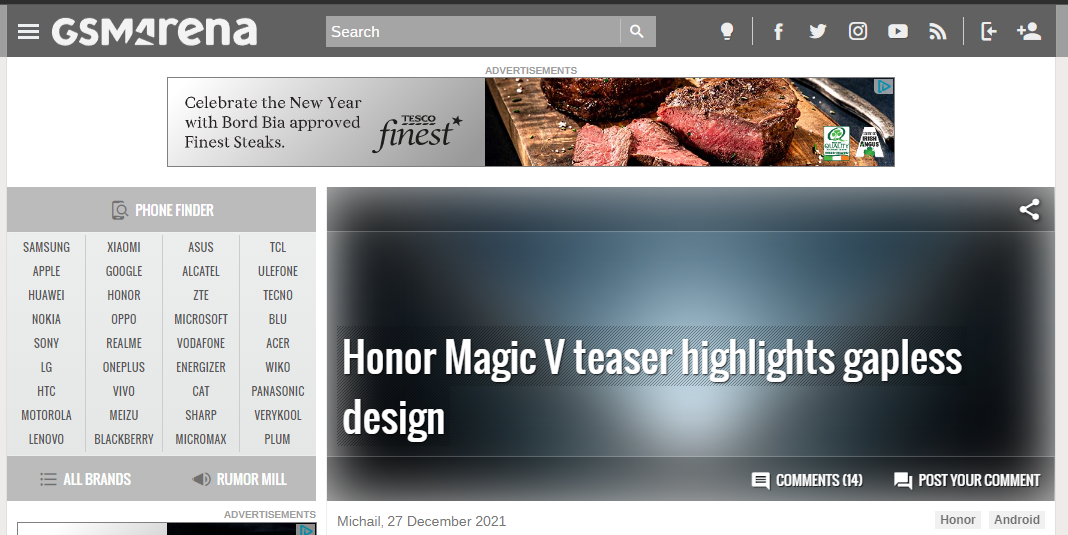This screenshot has width=1068, height=535.
Task: Open Motorola brand page
Action: click(46, 415)
